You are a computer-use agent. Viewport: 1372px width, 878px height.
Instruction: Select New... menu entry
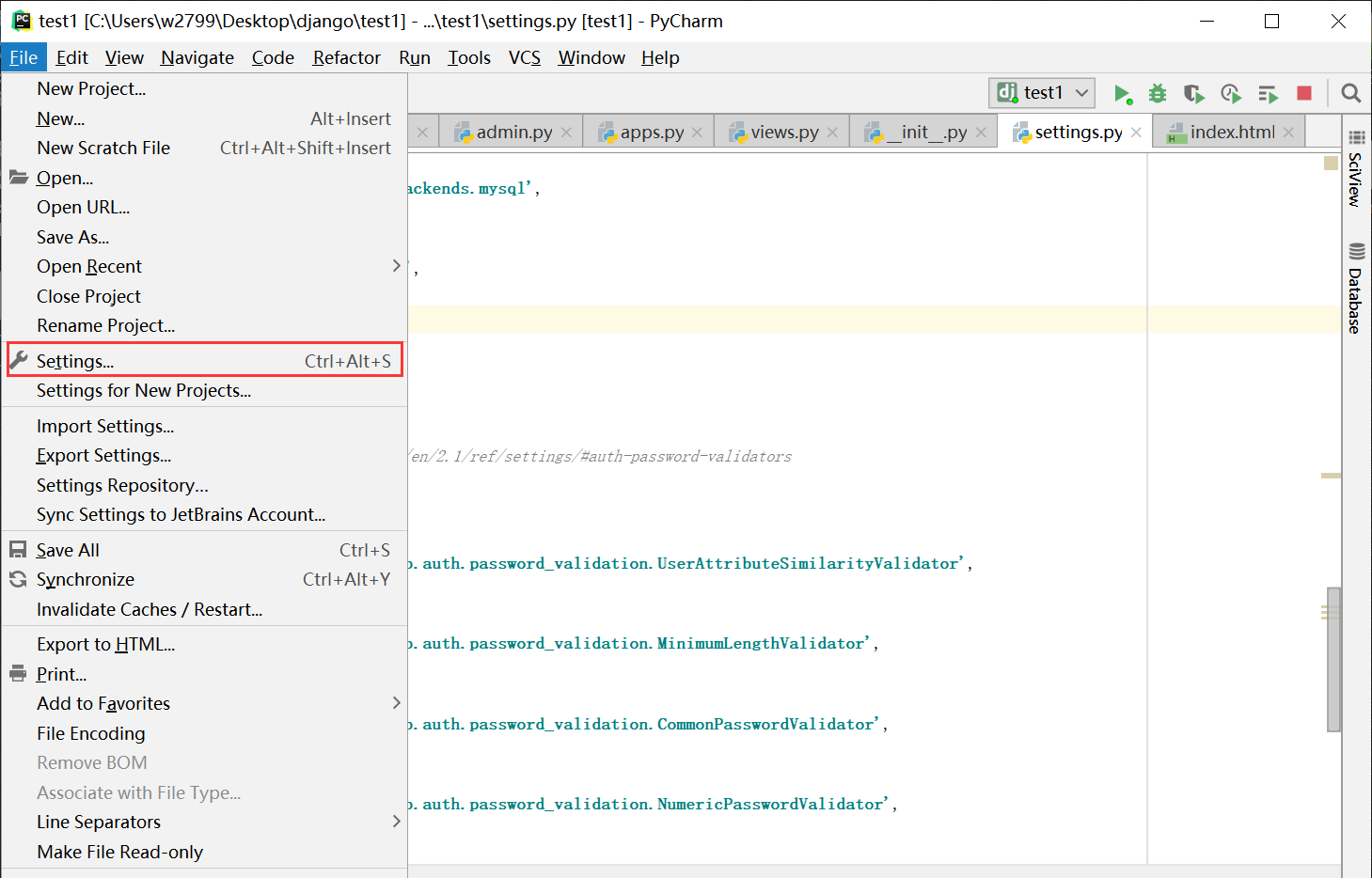click(204, 118)
